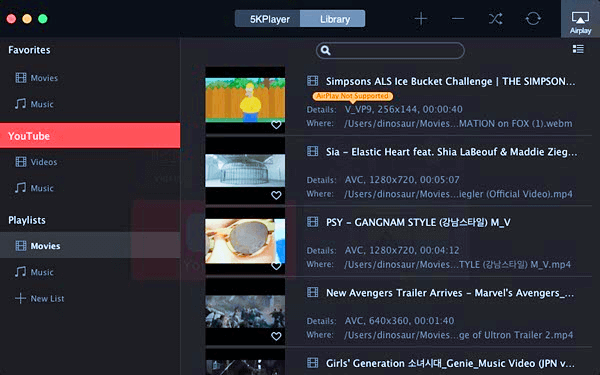Click details AVC, 640x360, 00:01:40
Image resolution: width=600 pixels, height=375 pixels.
click(399, 321)
